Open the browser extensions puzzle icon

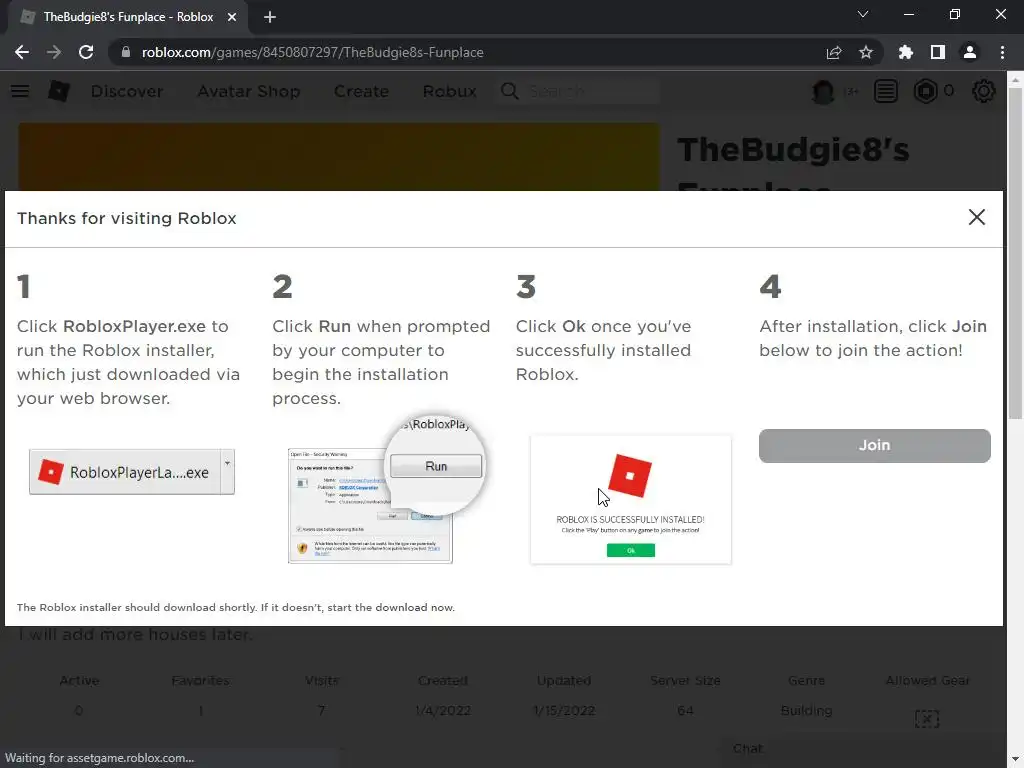(905, 52)
